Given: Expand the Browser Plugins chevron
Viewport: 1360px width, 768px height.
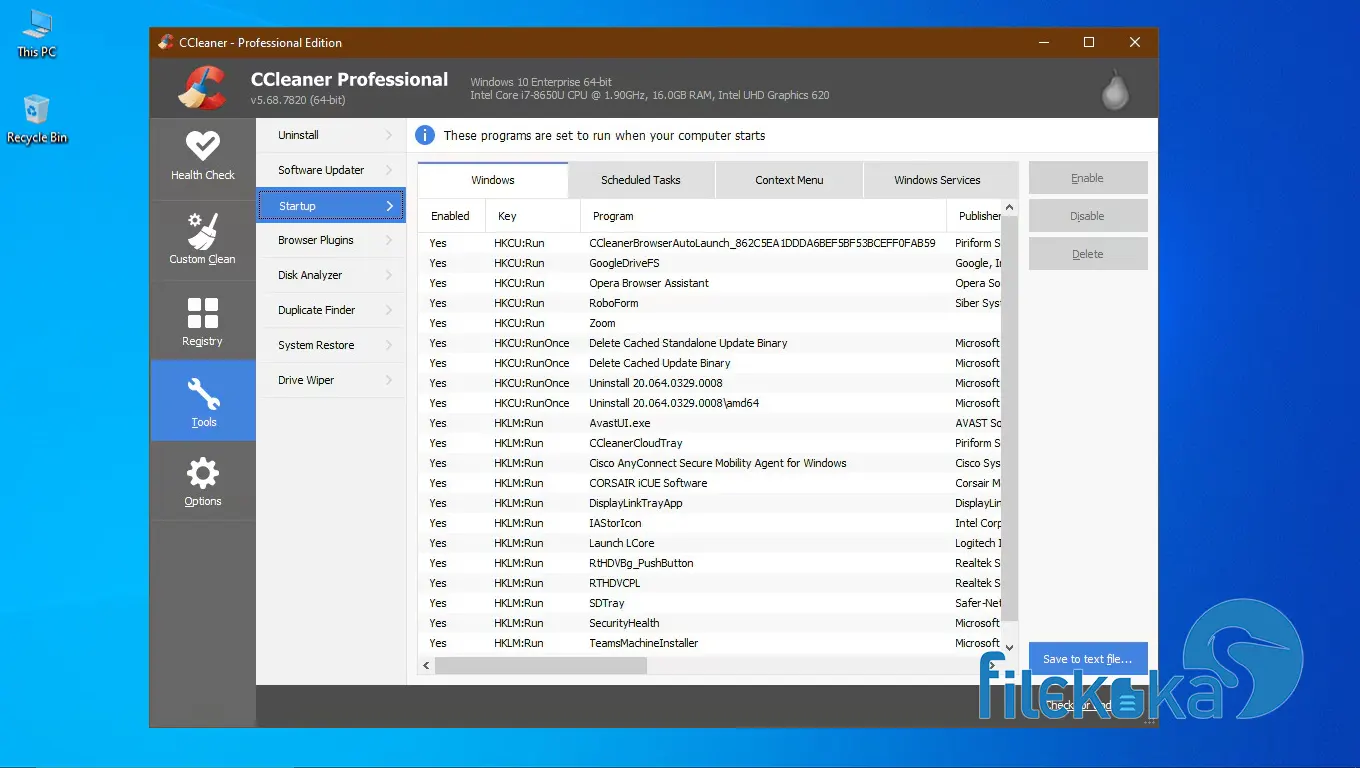Looking at the screenshot, I should point(389,240).
